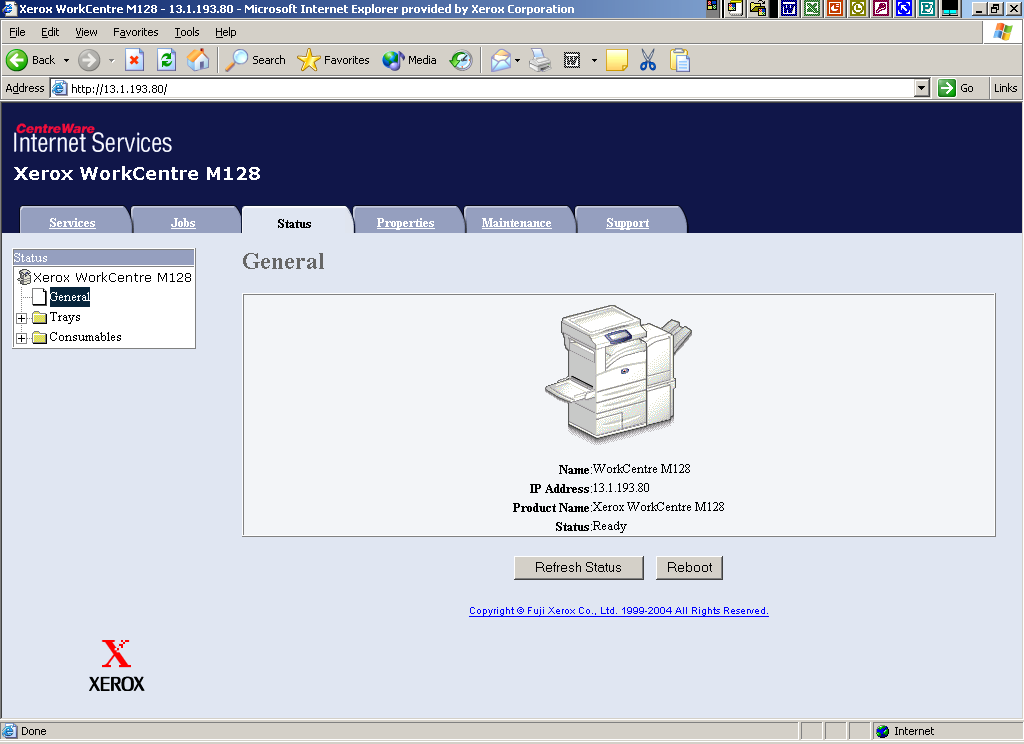
Task: Click the Open Office Document icon
Action: (758, 8)
